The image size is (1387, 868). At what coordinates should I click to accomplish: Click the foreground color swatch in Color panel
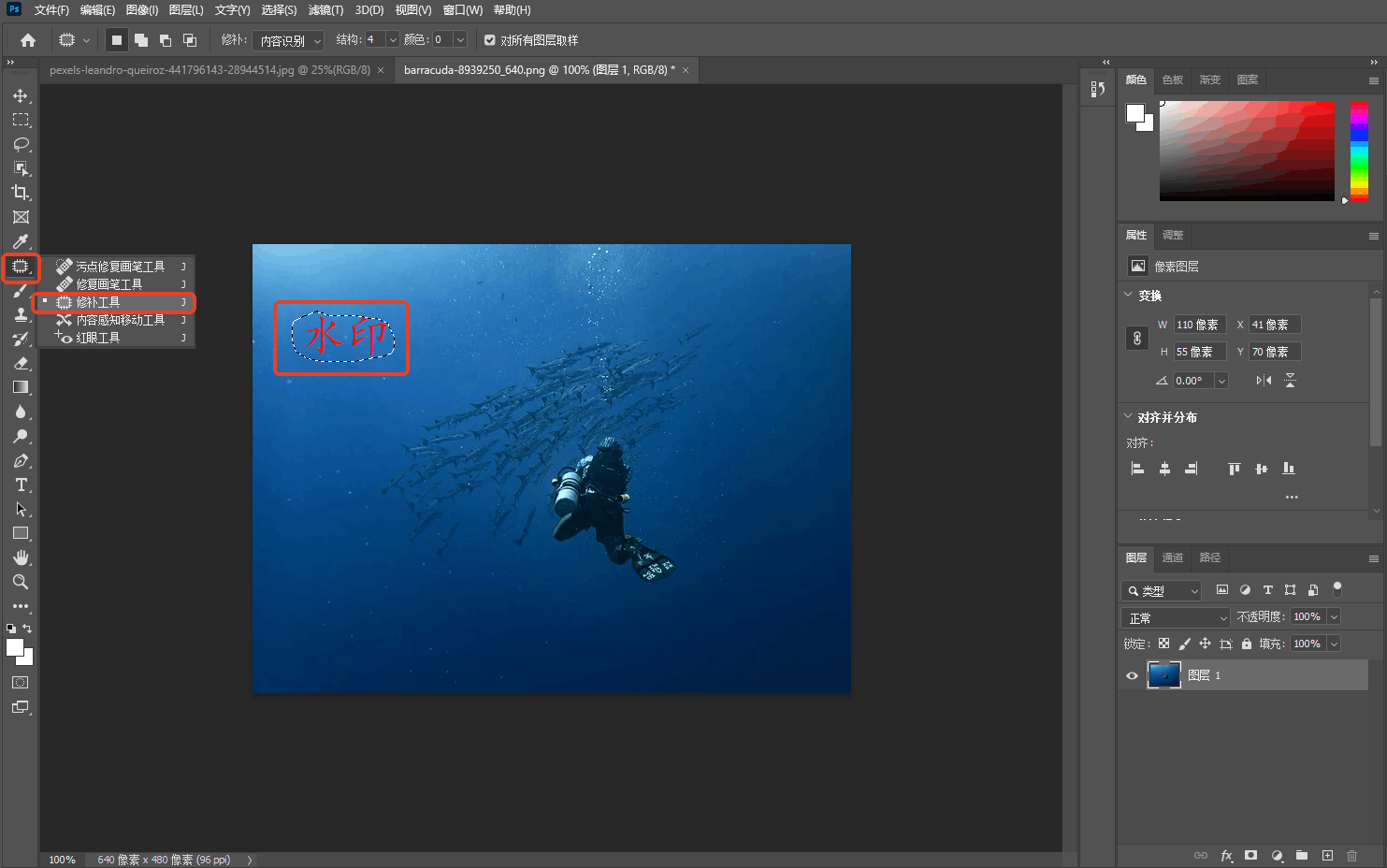[x=1134, y=112]
